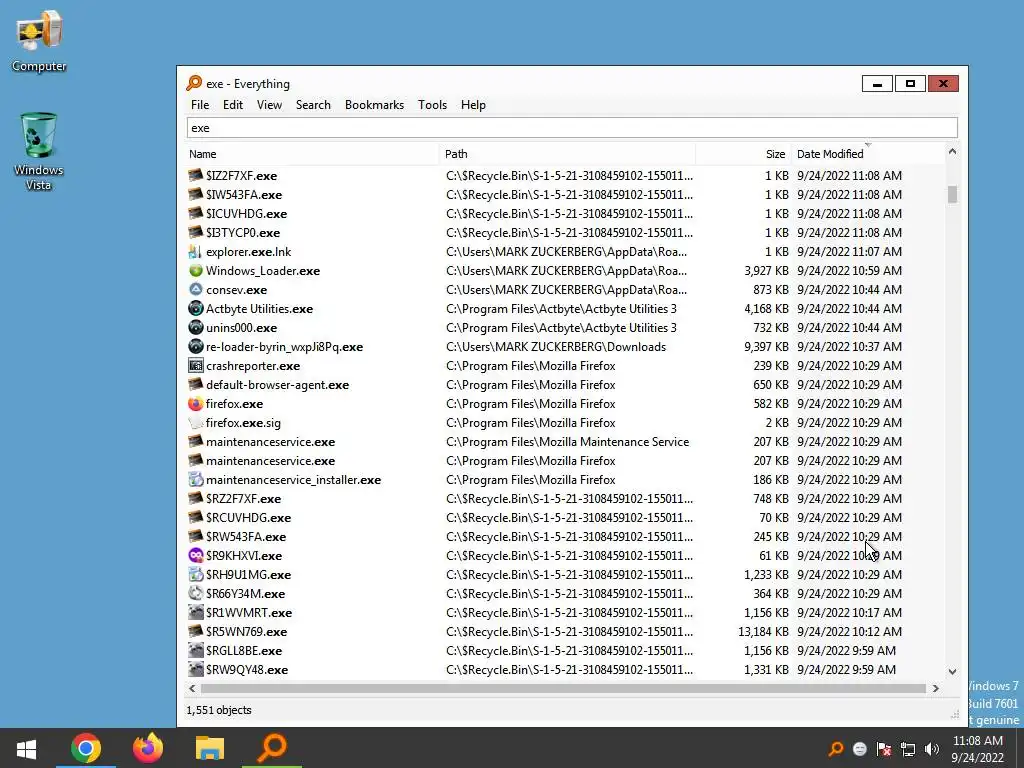Sort results by the Size column
The width and height of the screenshot is (1024, 768).
(x=744, y=154)
